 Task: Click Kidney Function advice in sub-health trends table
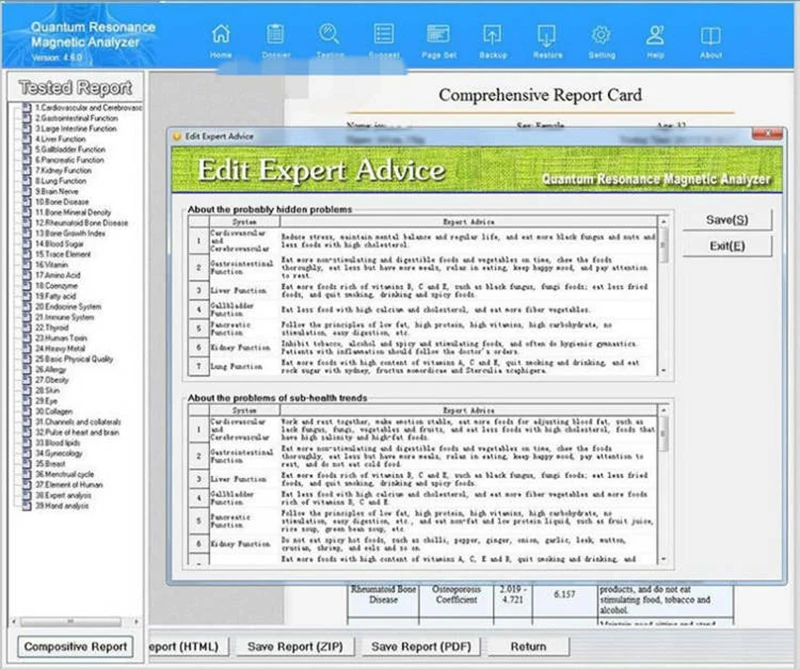(468, 544)
